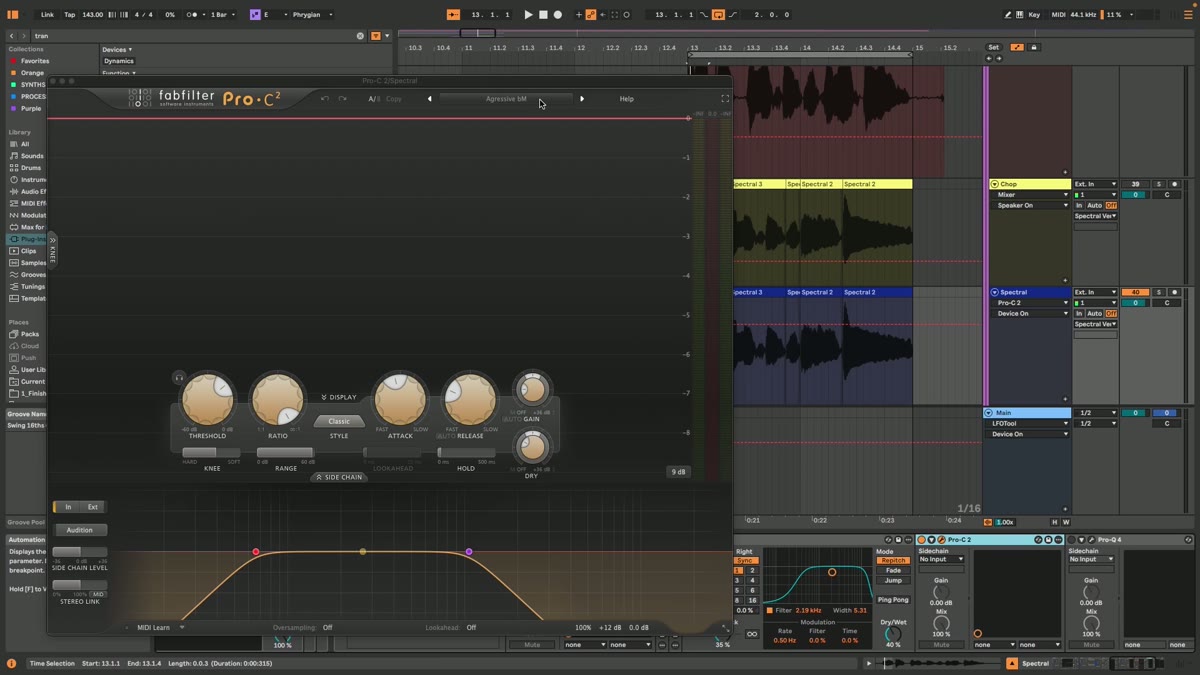Image resolution: width=1200 pixels, height=675 pixels.
Task: Solo the Chop track with S button
Action: (x=1159, y=184)
